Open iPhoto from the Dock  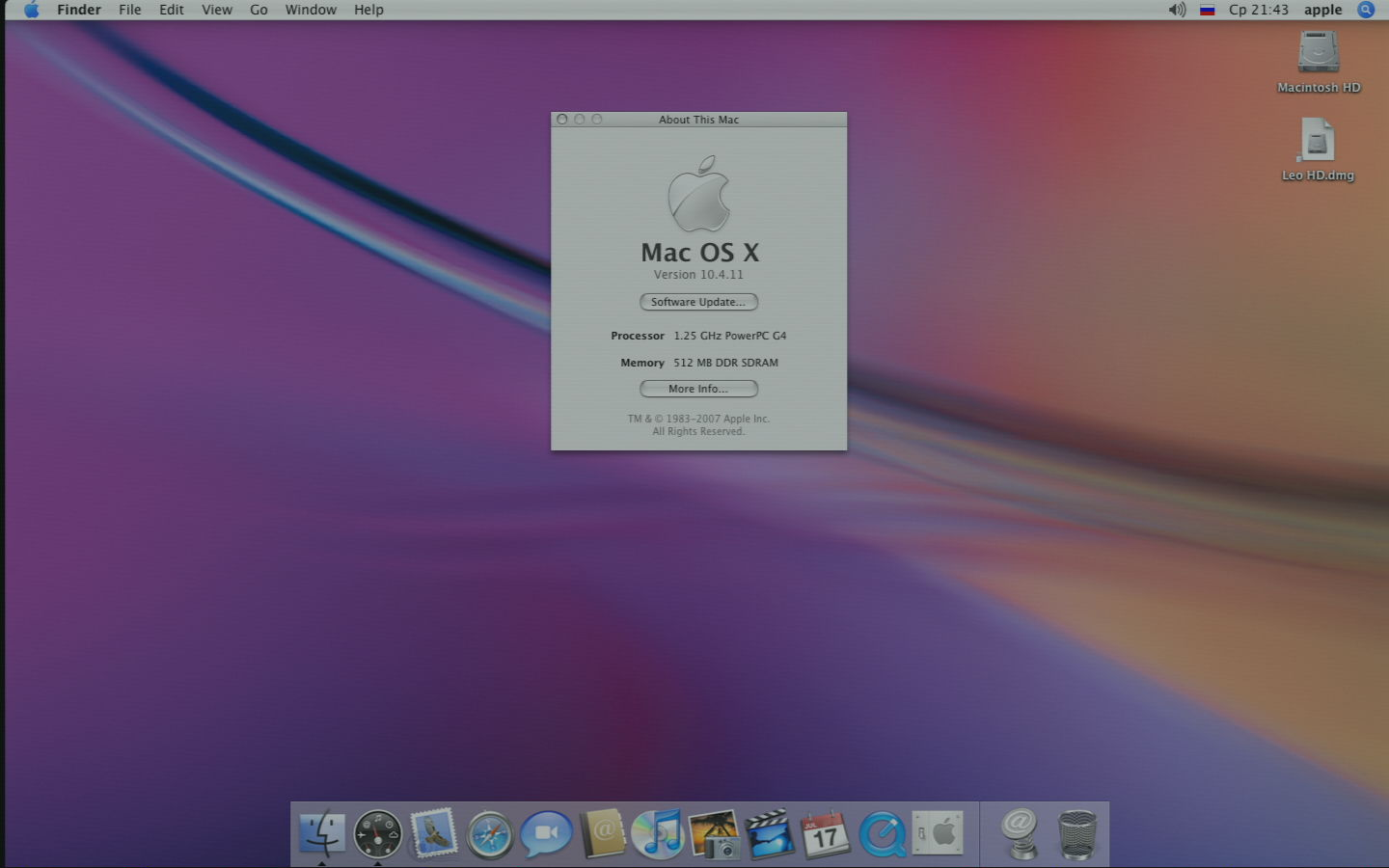(714, 833)
